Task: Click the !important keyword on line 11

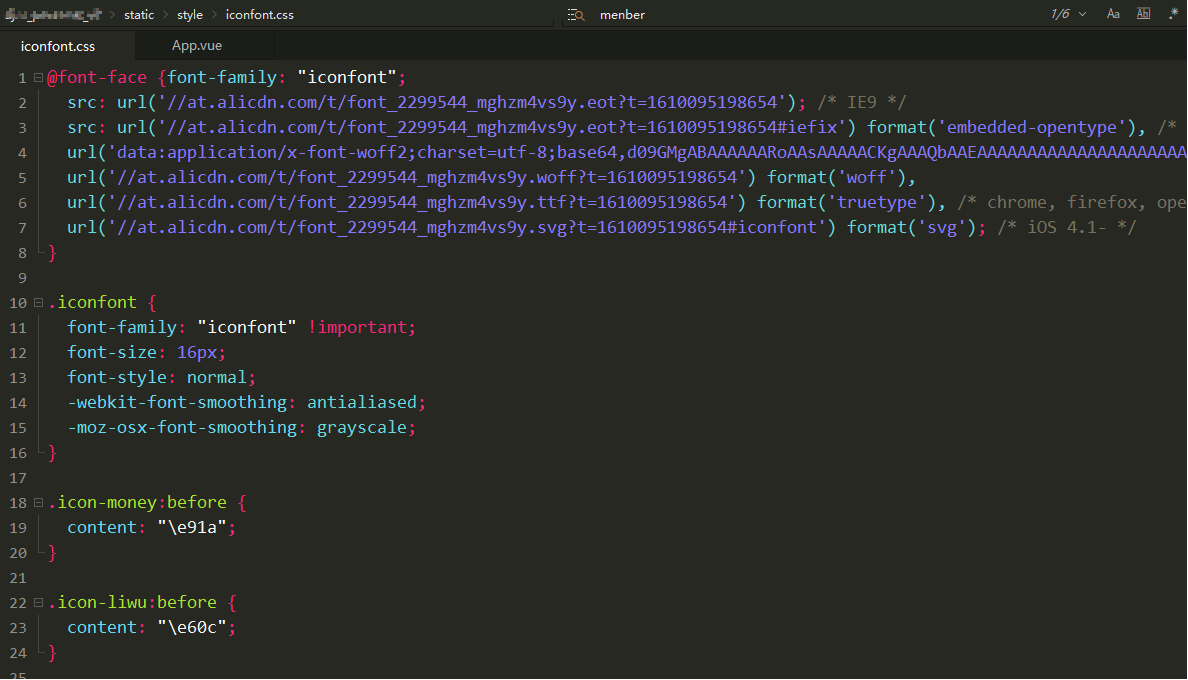Action: coord(358,327)
